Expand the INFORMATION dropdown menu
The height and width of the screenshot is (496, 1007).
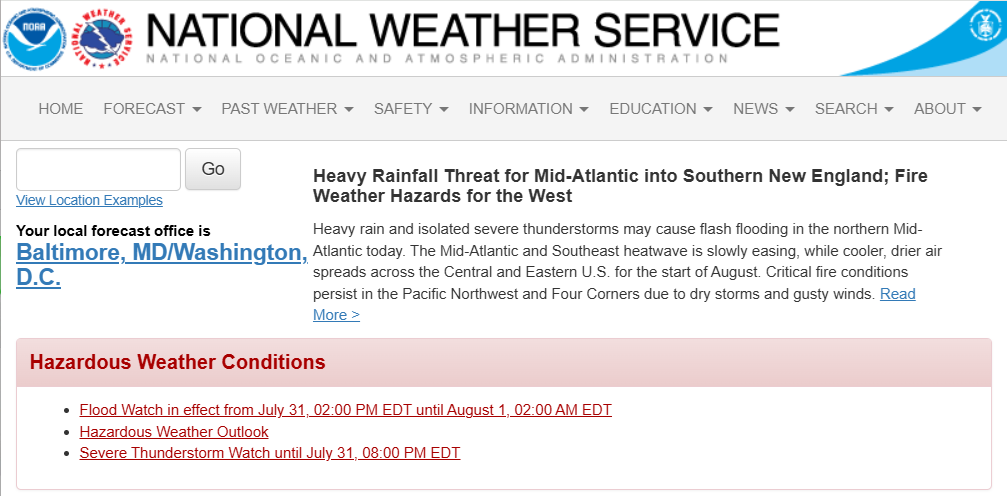528,109
